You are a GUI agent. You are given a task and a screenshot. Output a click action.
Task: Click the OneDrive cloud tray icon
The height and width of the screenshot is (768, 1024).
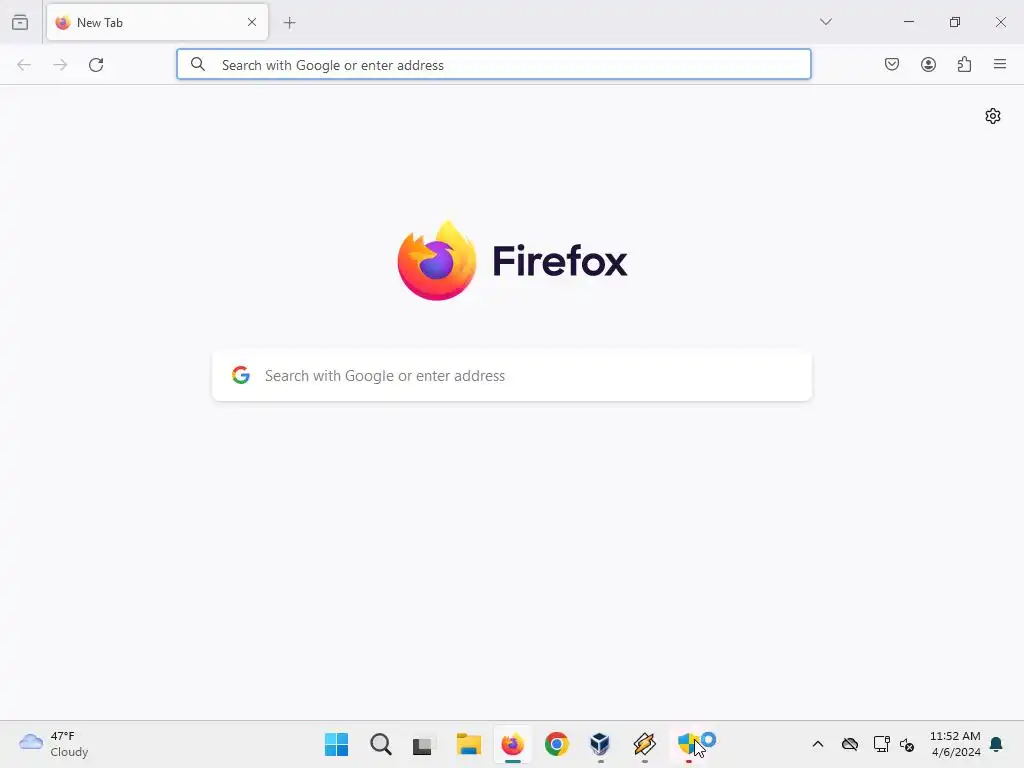[x=850, y=744]
